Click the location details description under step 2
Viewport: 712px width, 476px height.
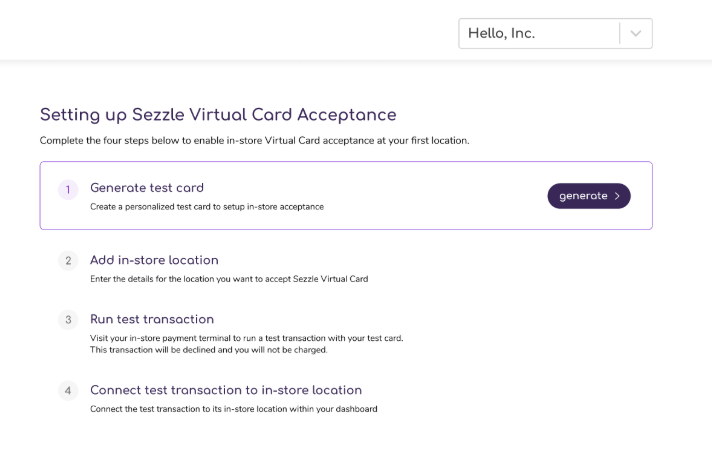[229, 278]
